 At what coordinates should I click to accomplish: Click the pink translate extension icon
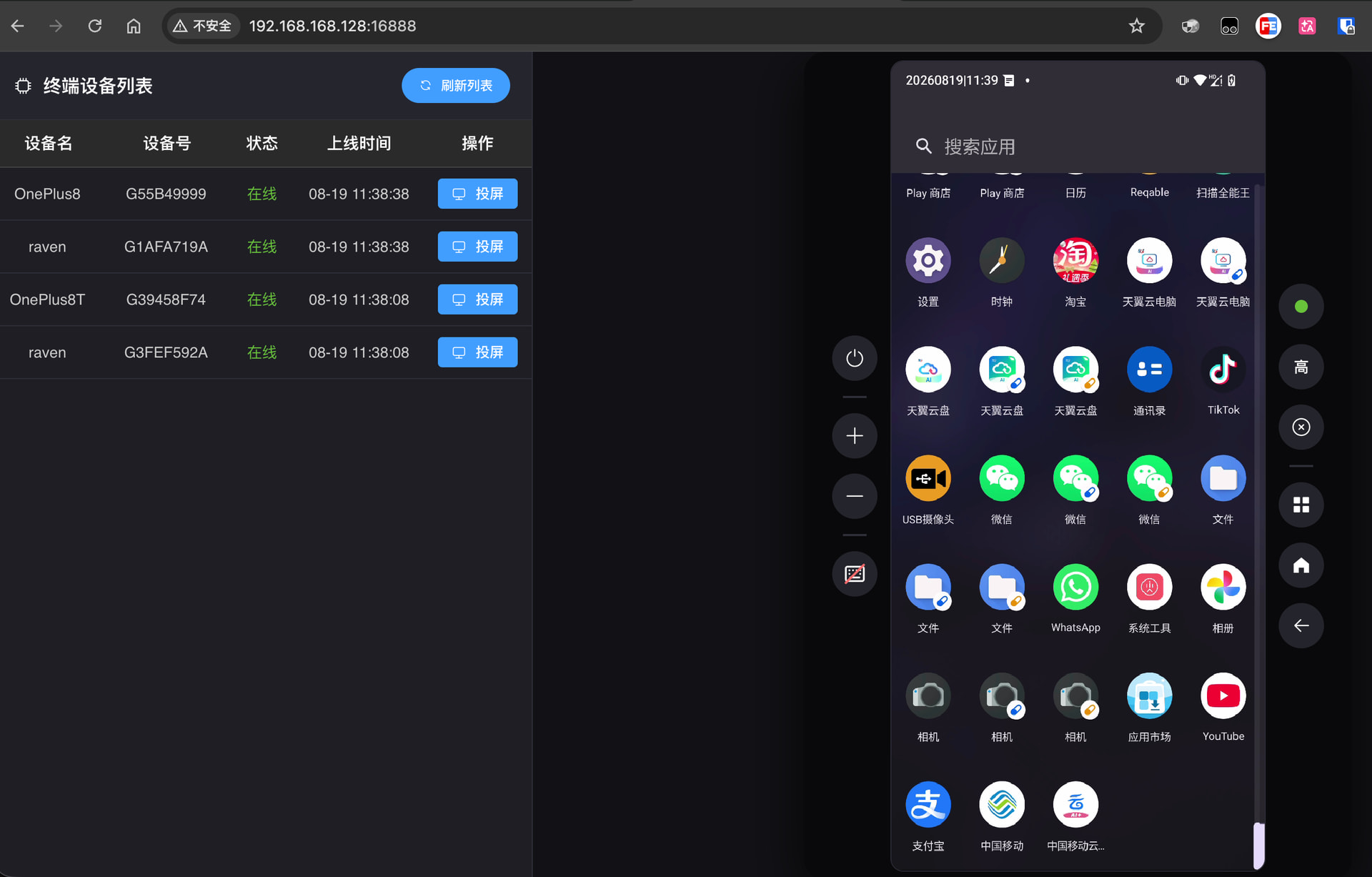click(x=1307, y=26)
